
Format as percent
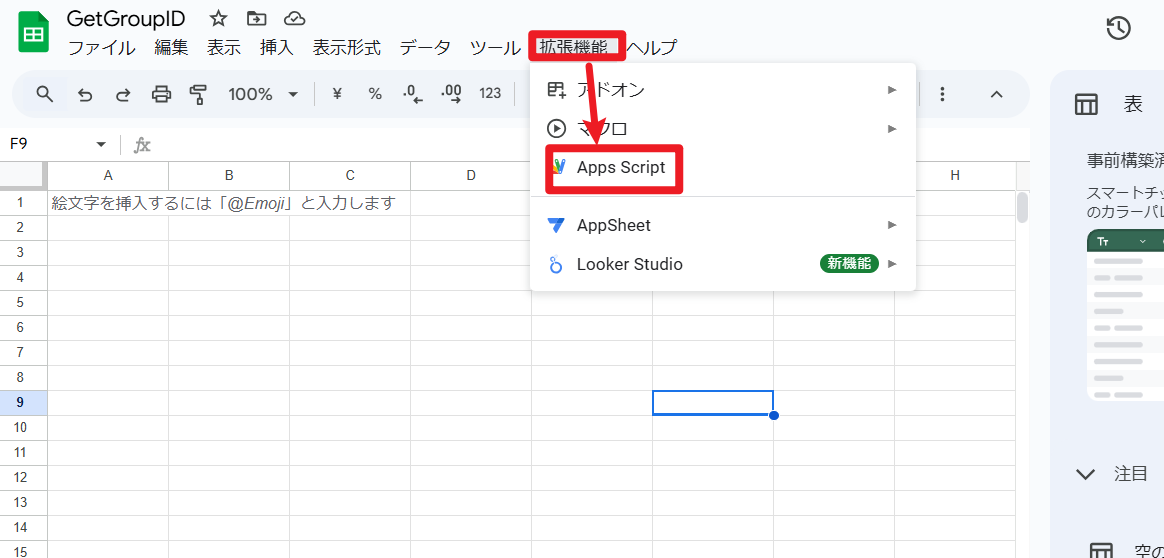(x=375, y=93)
